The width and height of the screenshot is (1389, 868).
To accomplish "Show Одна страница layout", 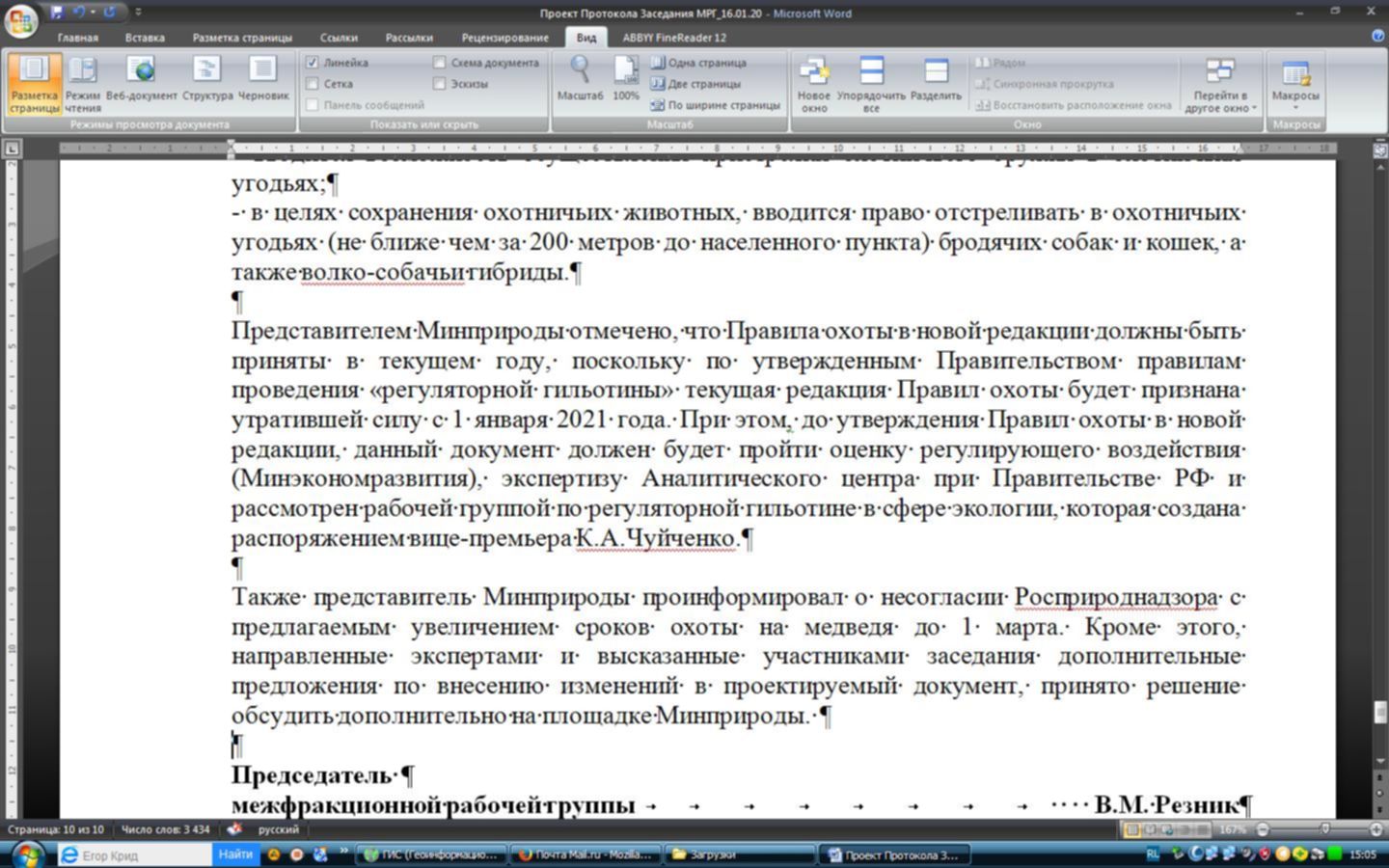I will point(698,63).
